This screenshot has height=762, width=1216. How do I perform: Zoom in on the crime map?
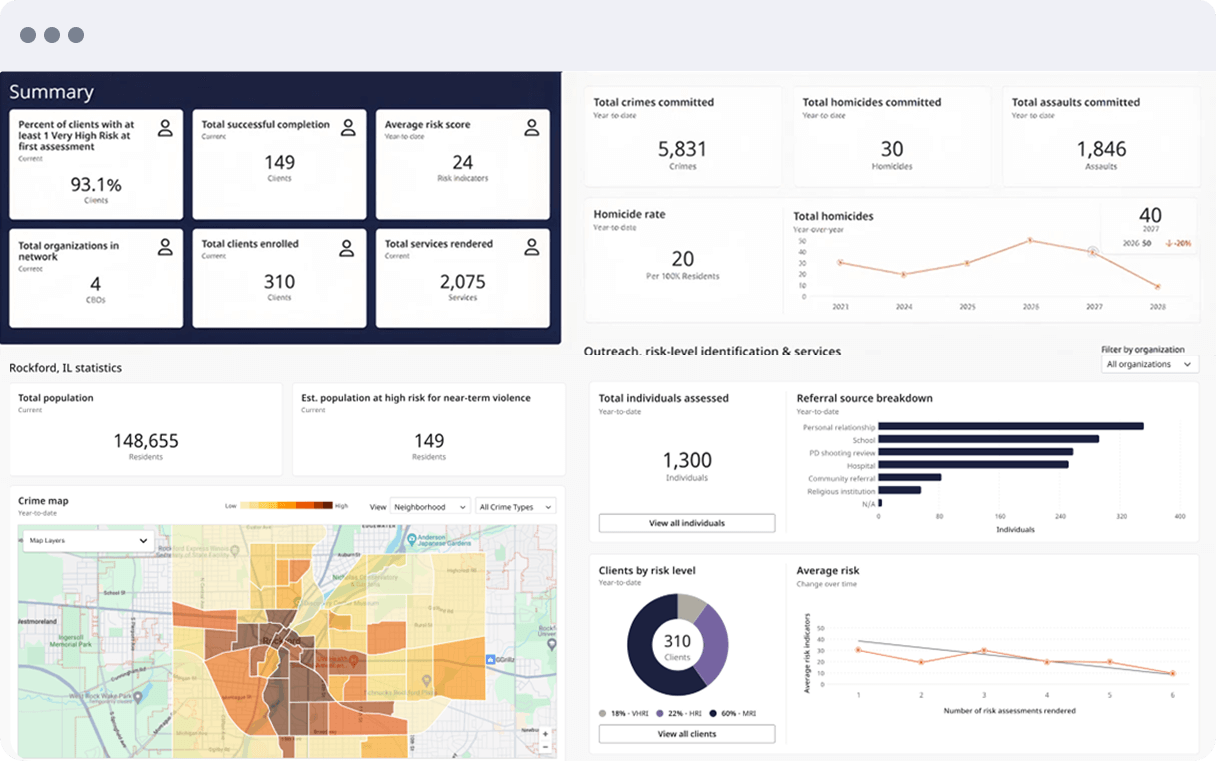[545, 732]
